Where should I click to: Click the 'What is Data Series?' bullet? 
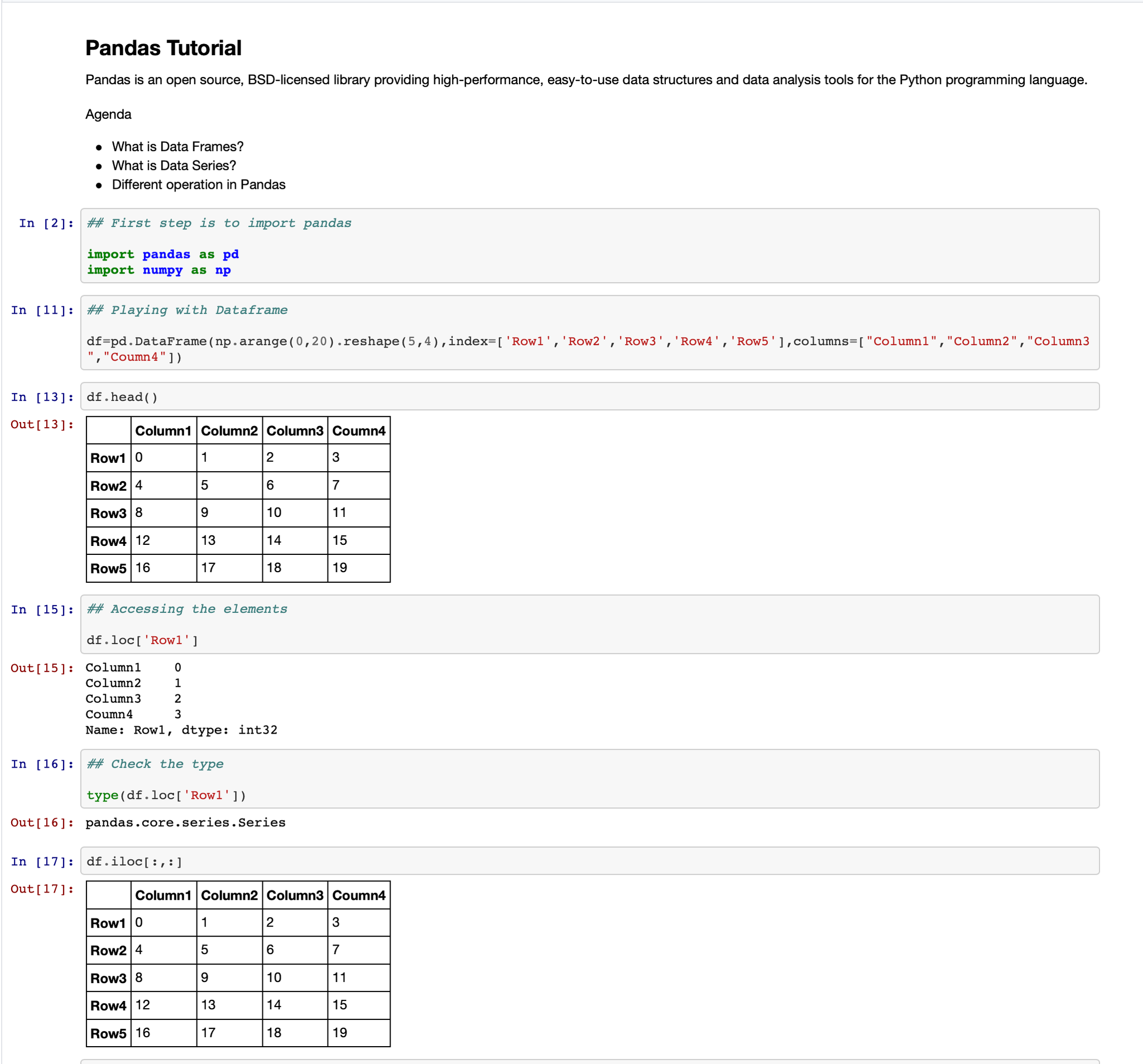pos(174,166)
